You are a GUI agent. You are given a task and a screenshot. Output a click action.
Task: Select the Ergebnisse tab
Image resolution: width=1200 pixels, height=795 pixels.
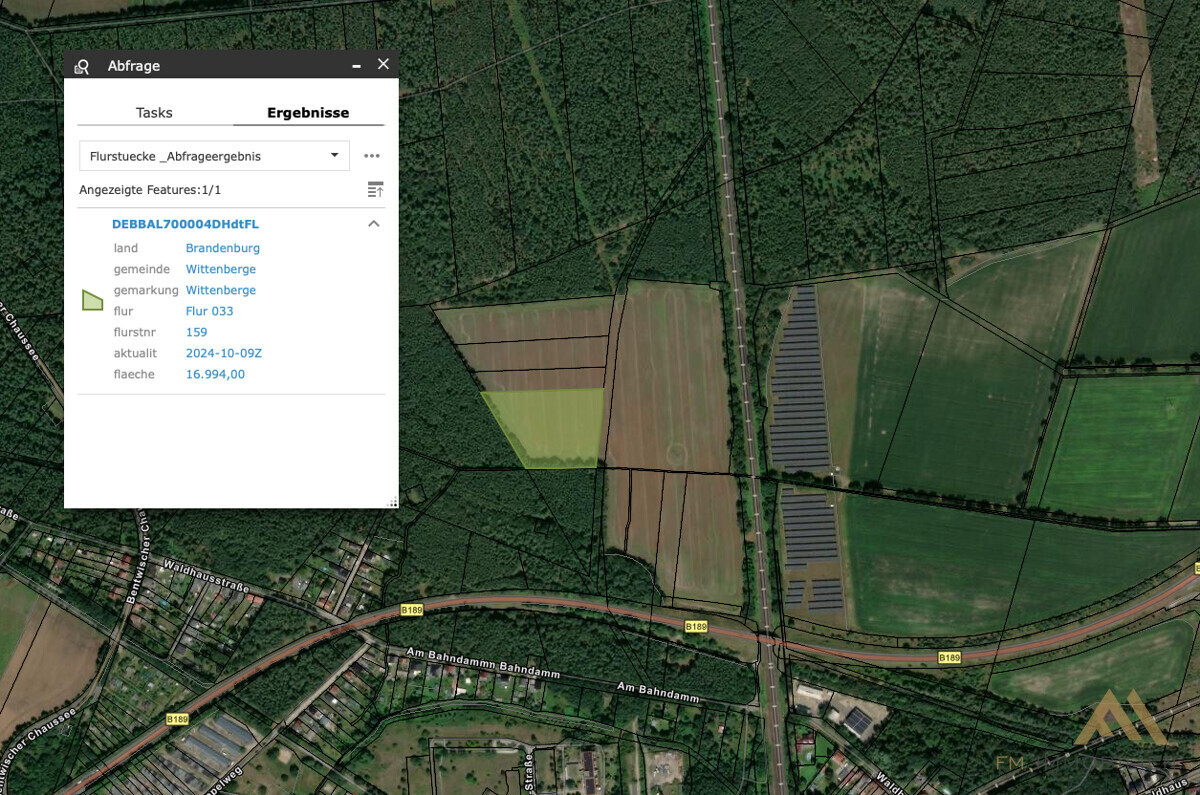(x=308, y=112)
